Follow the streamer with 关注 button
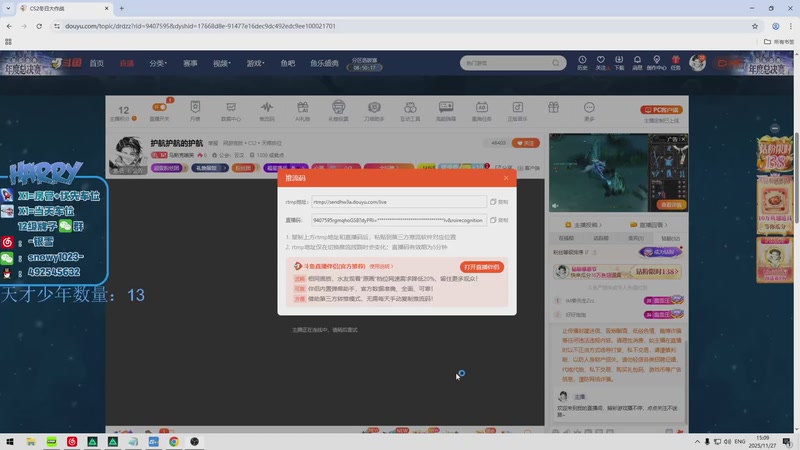The height and width of the screenshot is (450, 800). coord(526,143)
